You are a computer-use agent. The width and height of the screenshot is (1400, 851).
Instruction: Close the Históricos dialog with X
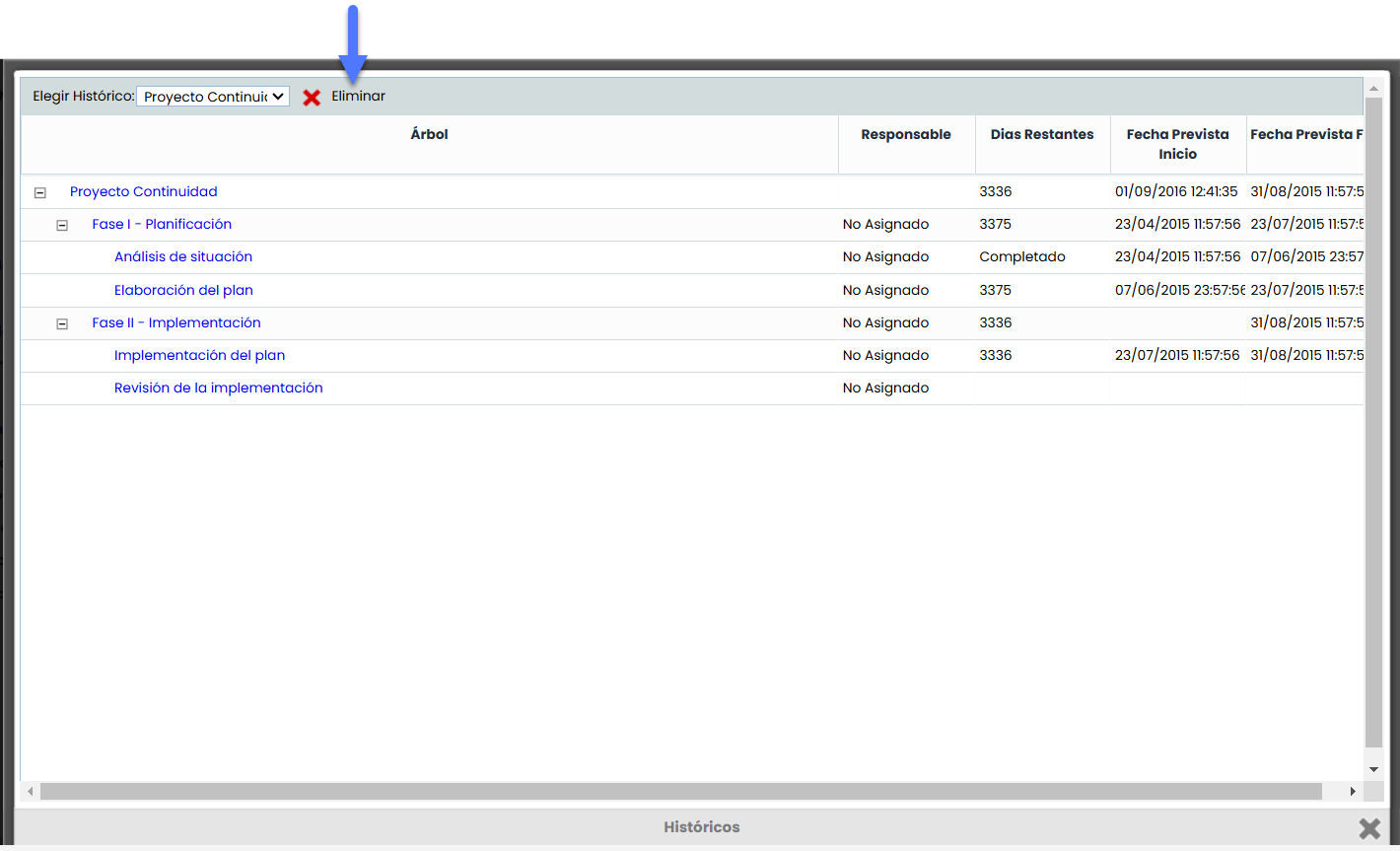[x=1368, y=828]
